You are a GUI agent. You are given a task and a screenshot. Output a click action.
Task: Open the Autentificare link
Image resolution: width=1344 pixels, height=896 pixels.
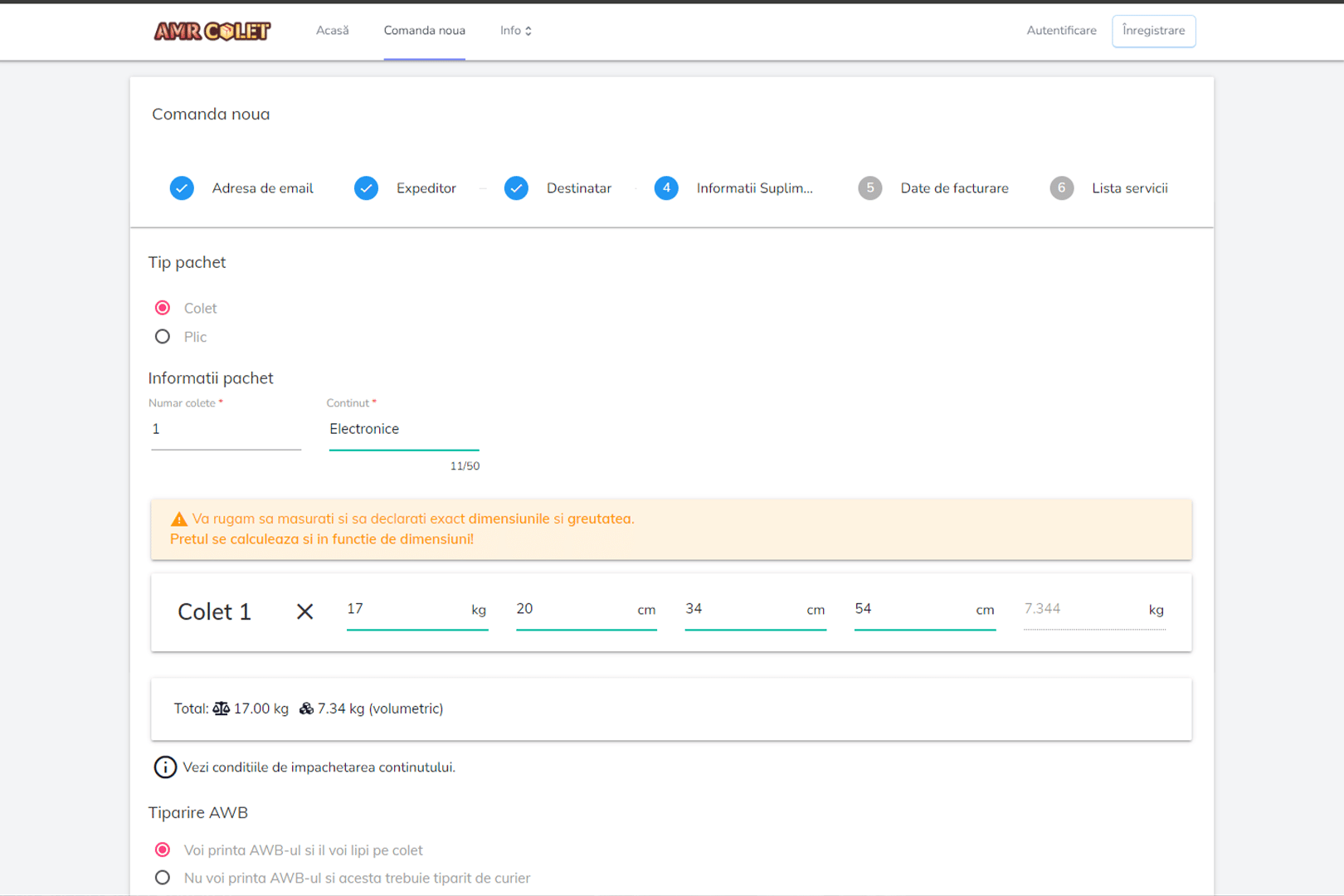coord(1061,31)
